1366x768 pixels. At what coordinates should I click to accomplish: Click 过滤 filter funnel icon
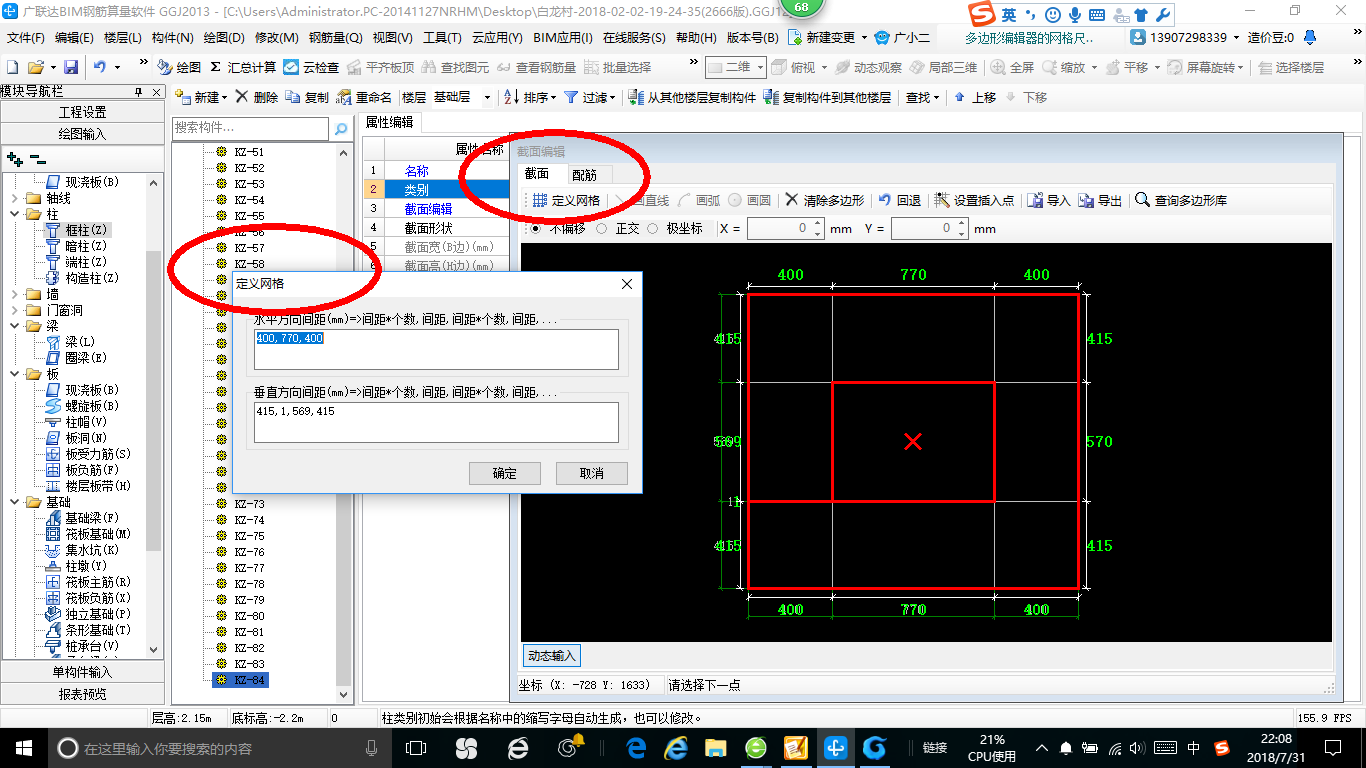tap(571, 97)
